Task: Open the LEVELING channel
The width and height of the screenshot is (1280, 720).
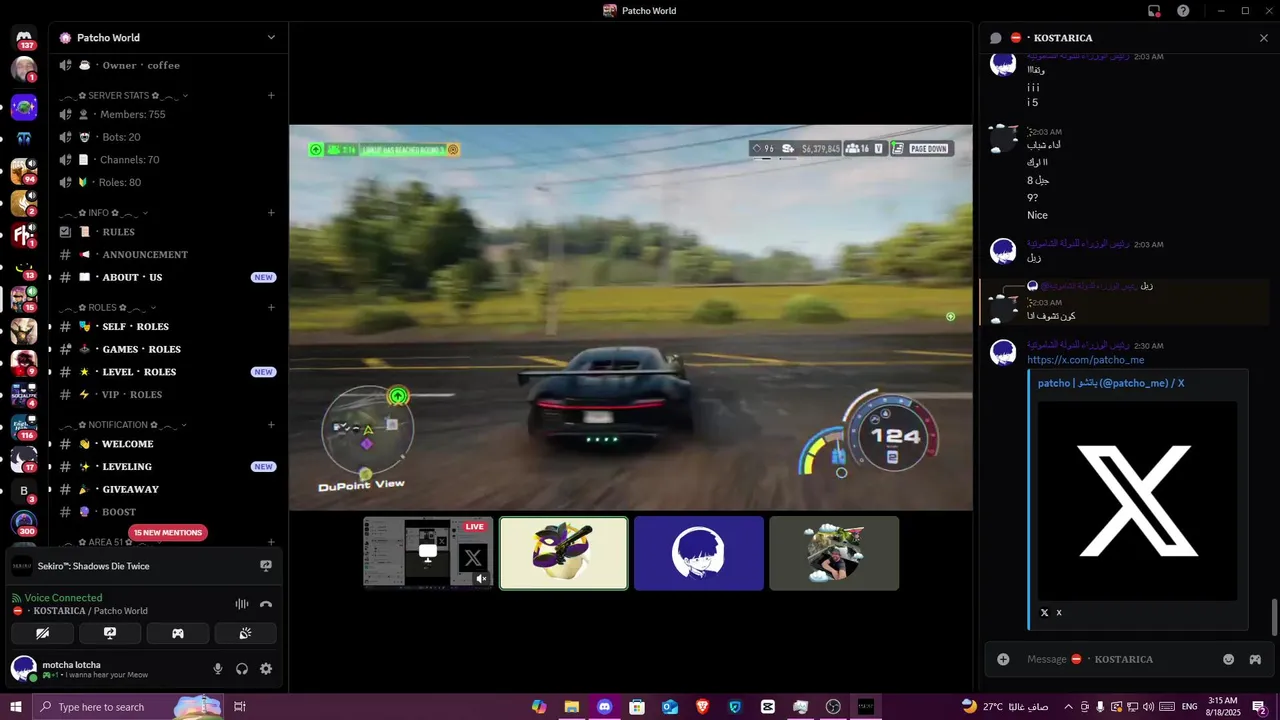Action: coord(166,467)
